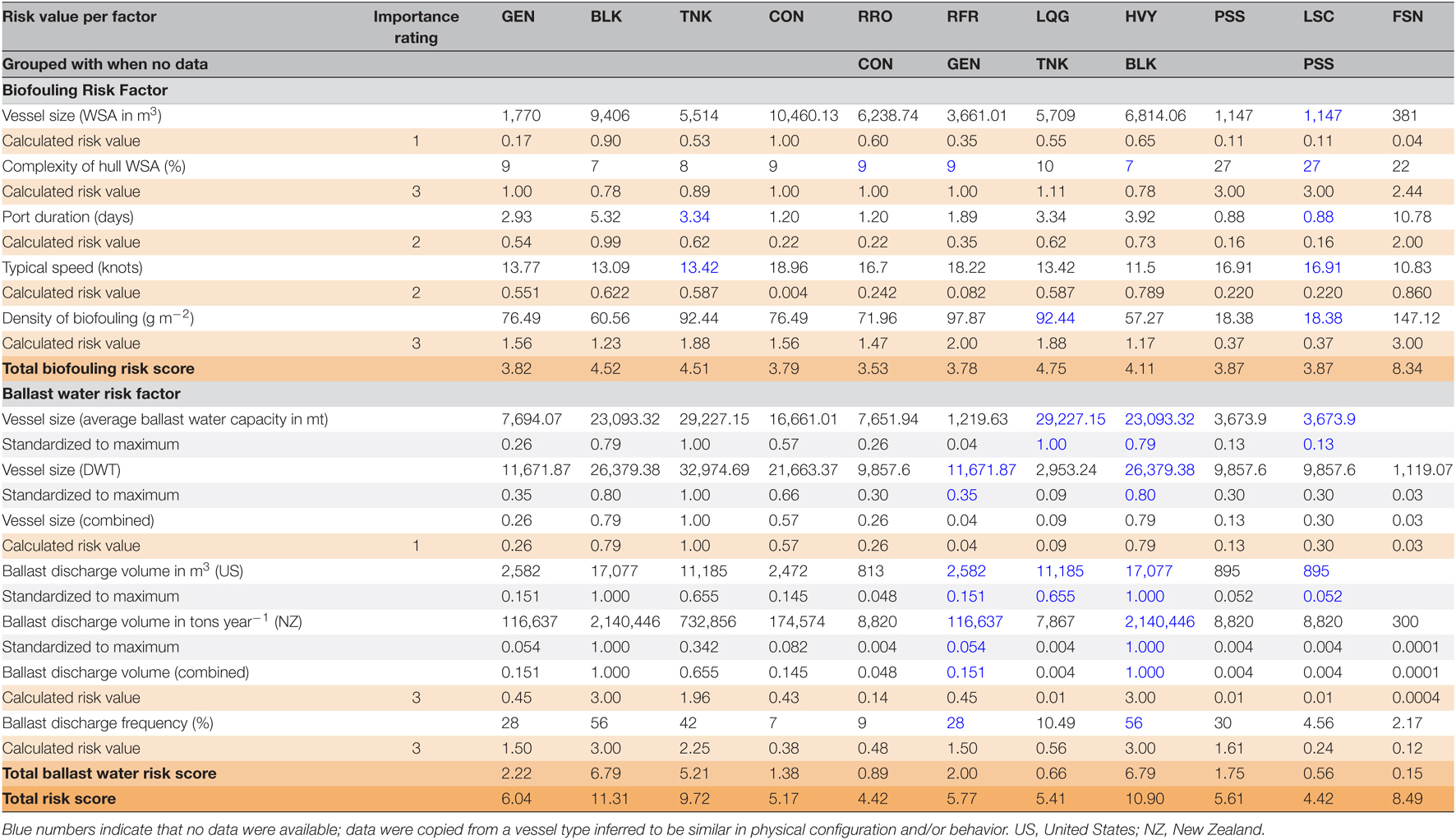Click the GEN total risk score 6.04
This screenshot has width=1456, height=840.
(517, 799)
